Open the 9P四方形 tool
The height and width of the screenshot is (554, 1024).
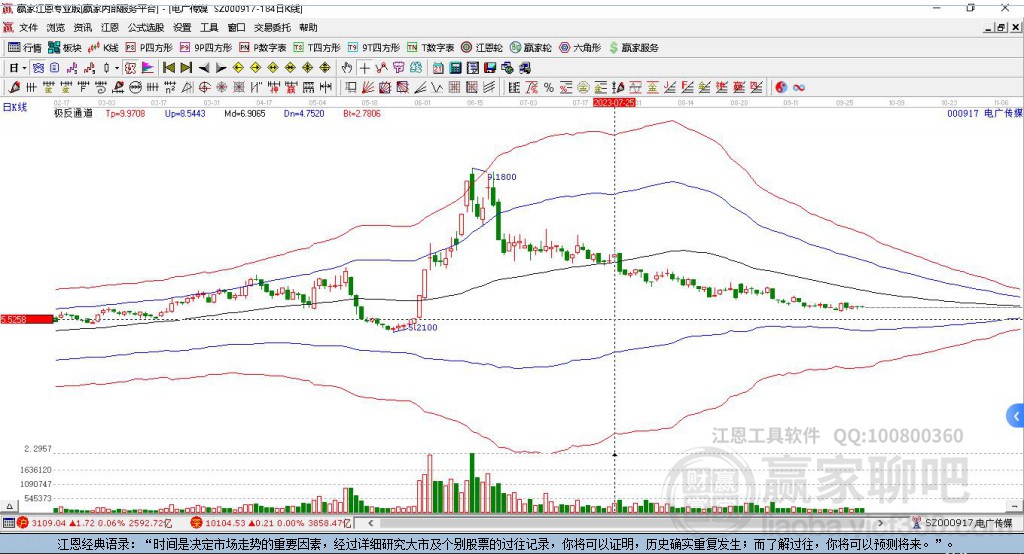click(206, 48)
